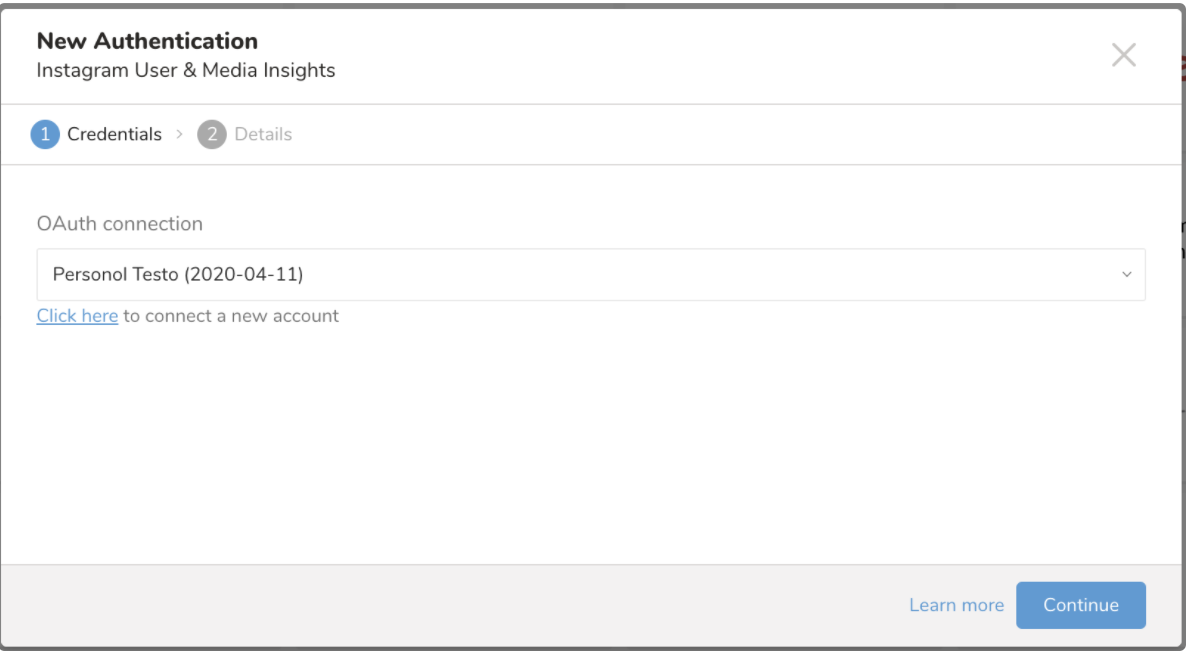Open the OAuth connection dropdown
Screen dimensions: 1190x654
click(590, 274)
